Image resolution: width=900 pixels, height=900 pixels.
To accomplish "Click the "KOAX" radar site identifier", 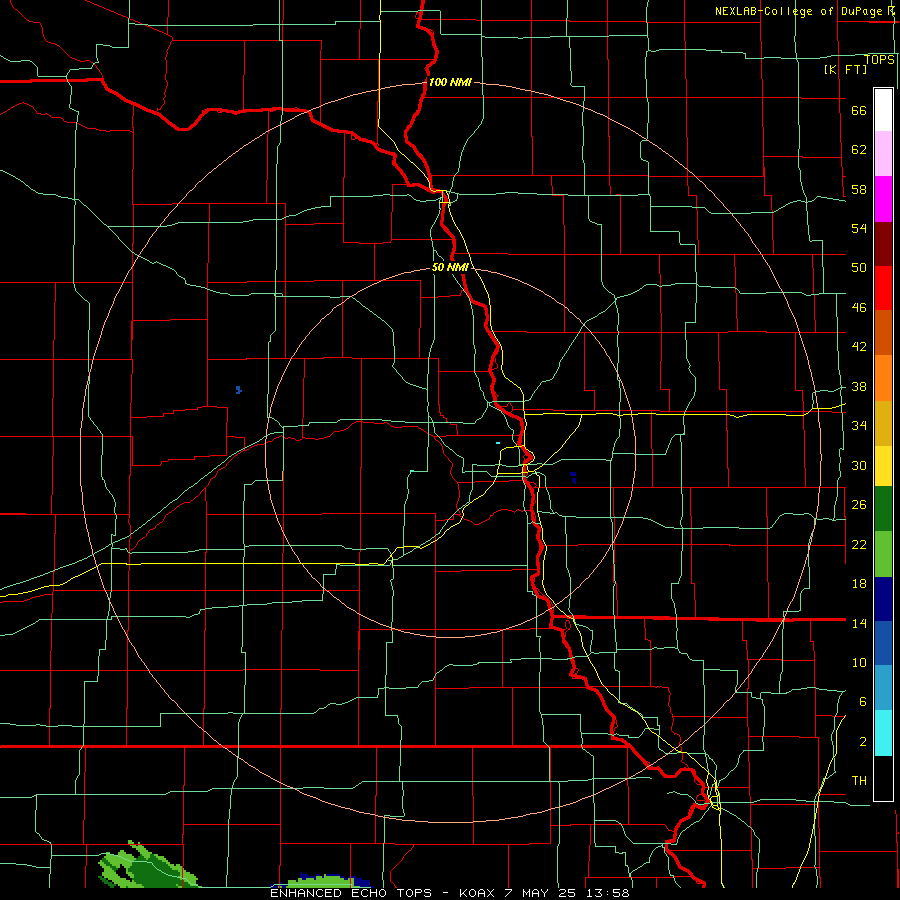I will pyautogui.click(x=478, y=893).
